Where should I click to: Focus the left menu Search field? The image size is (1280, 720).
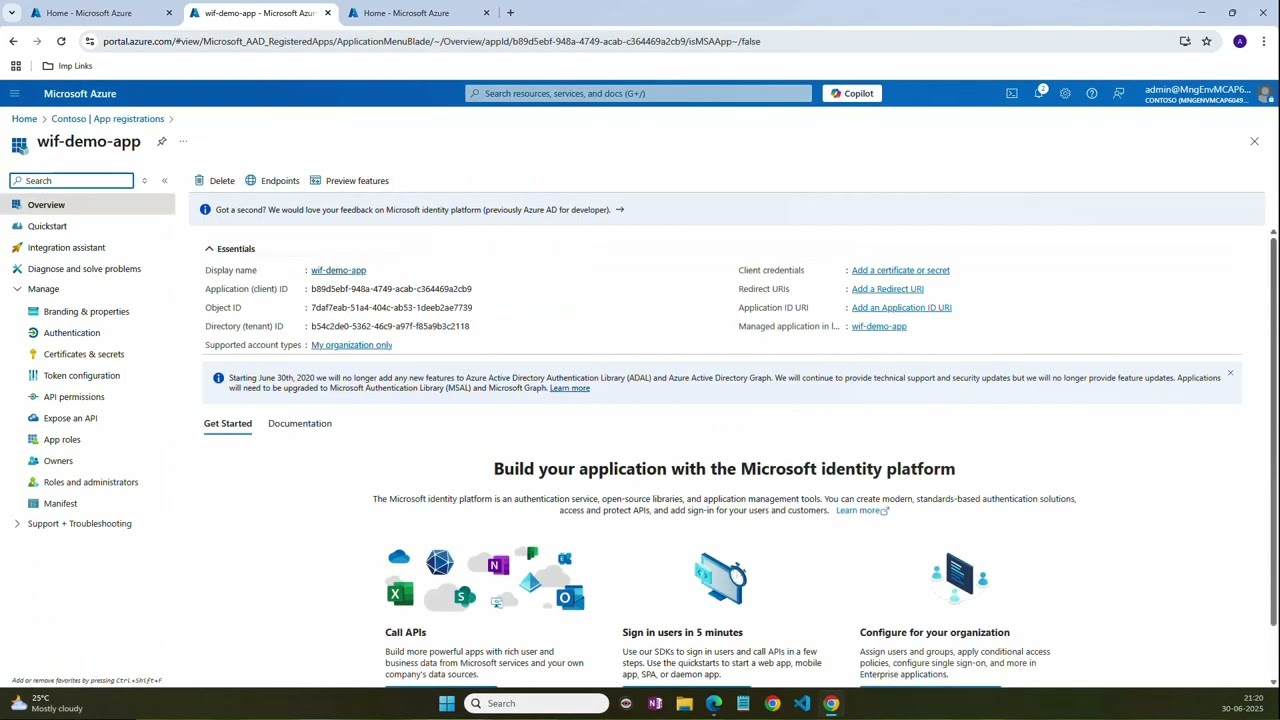[71, 181]
